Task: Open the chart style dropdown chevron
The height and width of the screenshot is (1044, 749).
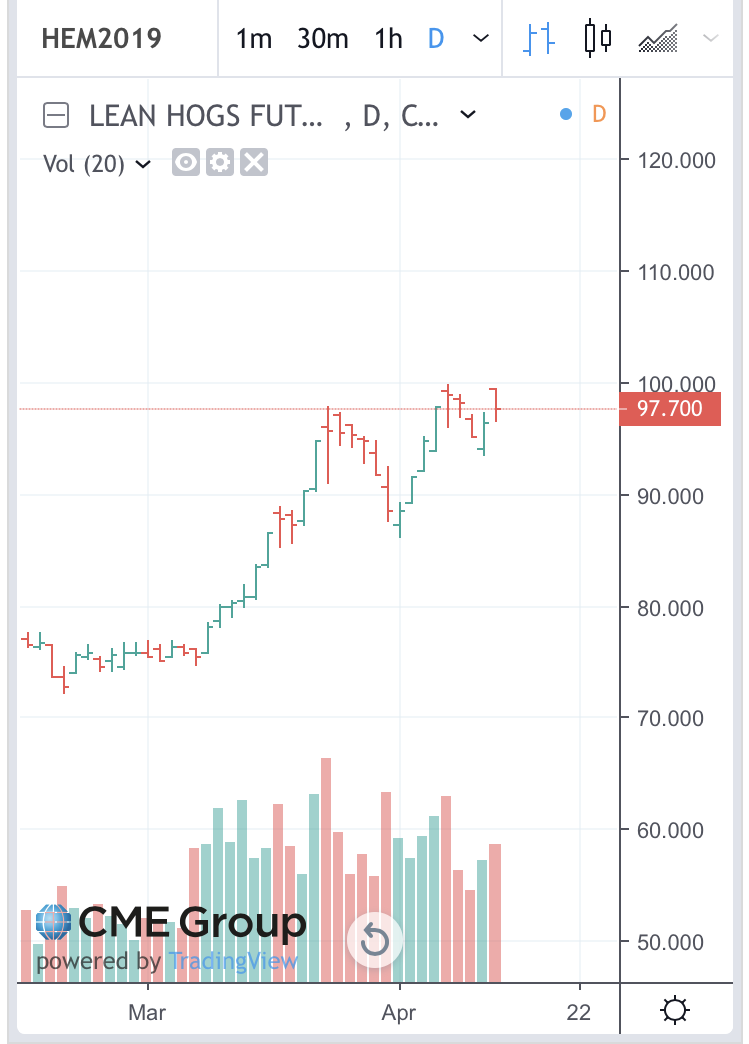Action: click(710, 39)
